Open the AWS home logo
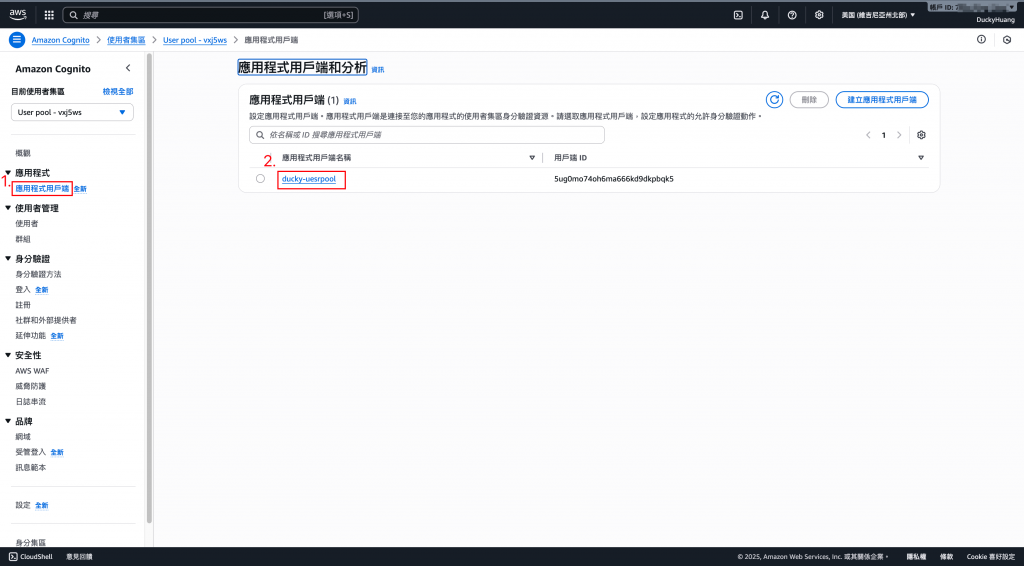1024x566 pixels. coord(18,14)
